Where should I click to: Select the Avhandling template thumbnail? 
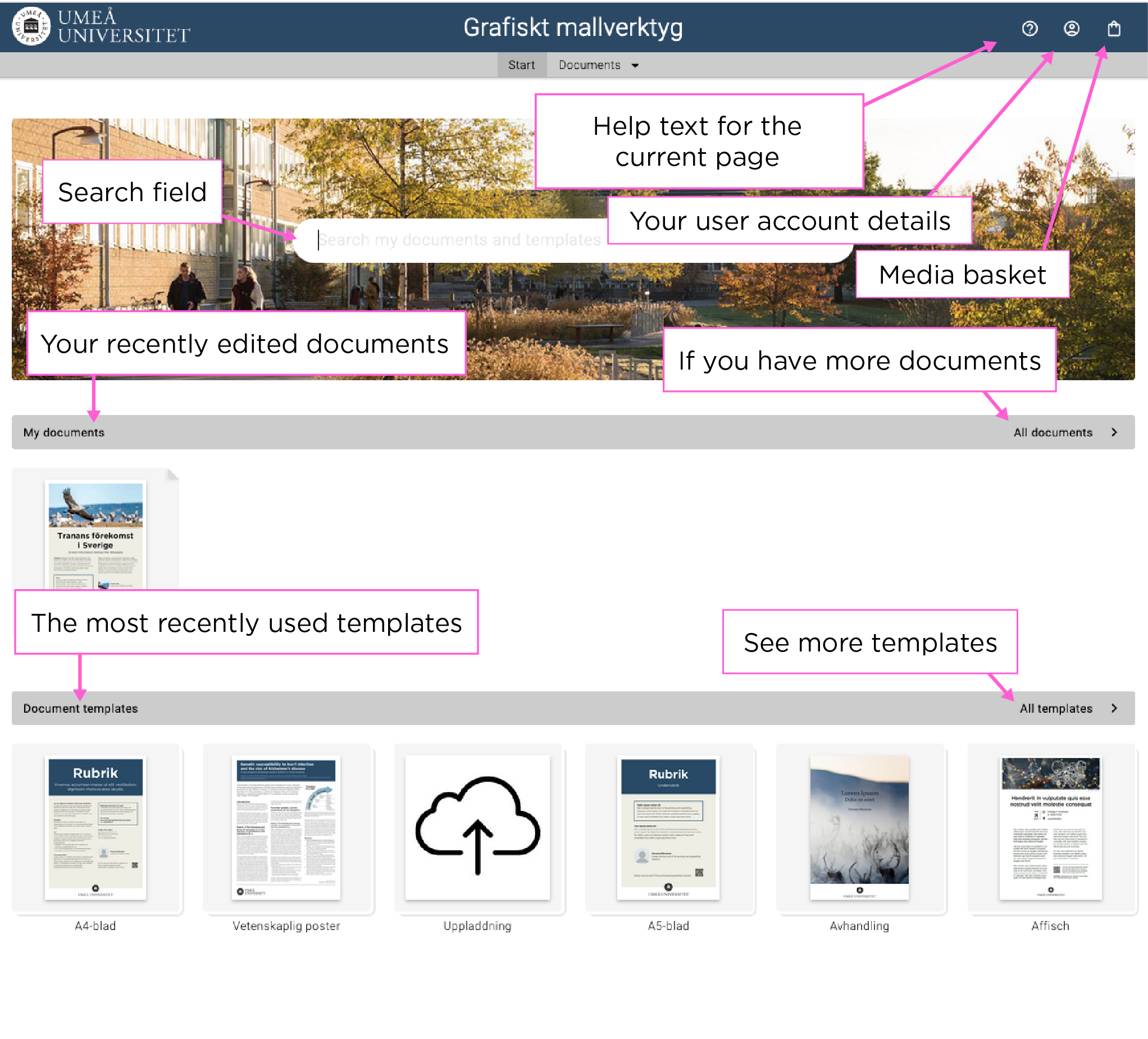(x=859, y=828)
